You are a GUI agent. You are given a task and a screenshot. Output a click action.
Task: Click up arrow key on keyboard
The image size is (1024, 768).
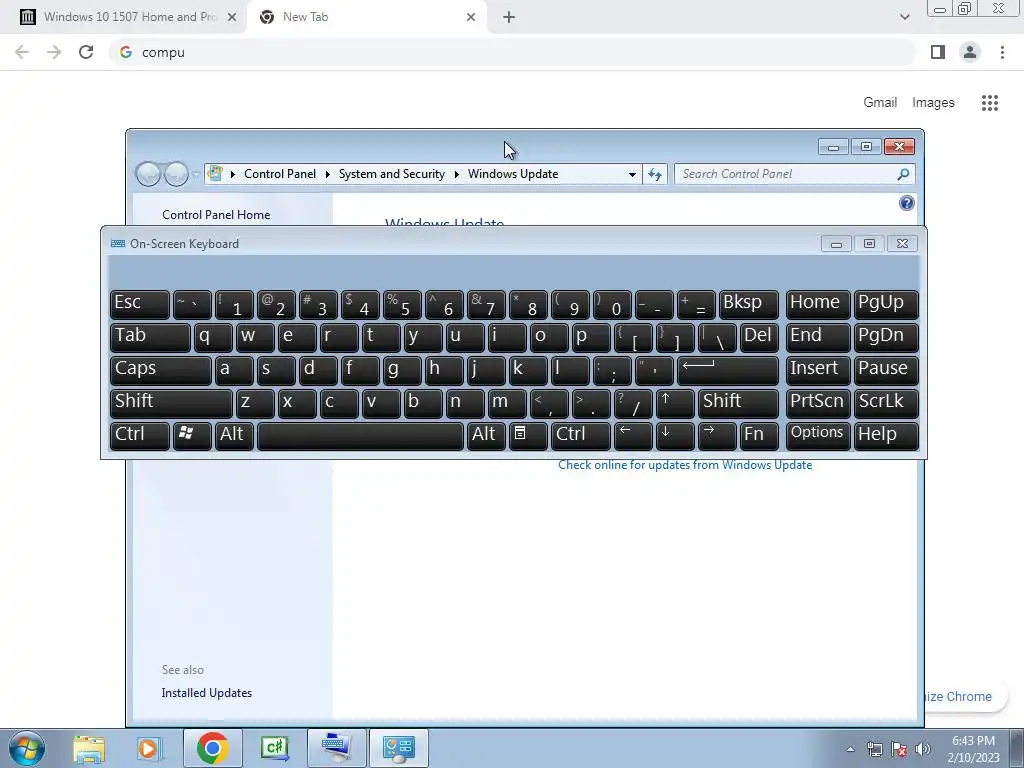[x=675, y=403]
